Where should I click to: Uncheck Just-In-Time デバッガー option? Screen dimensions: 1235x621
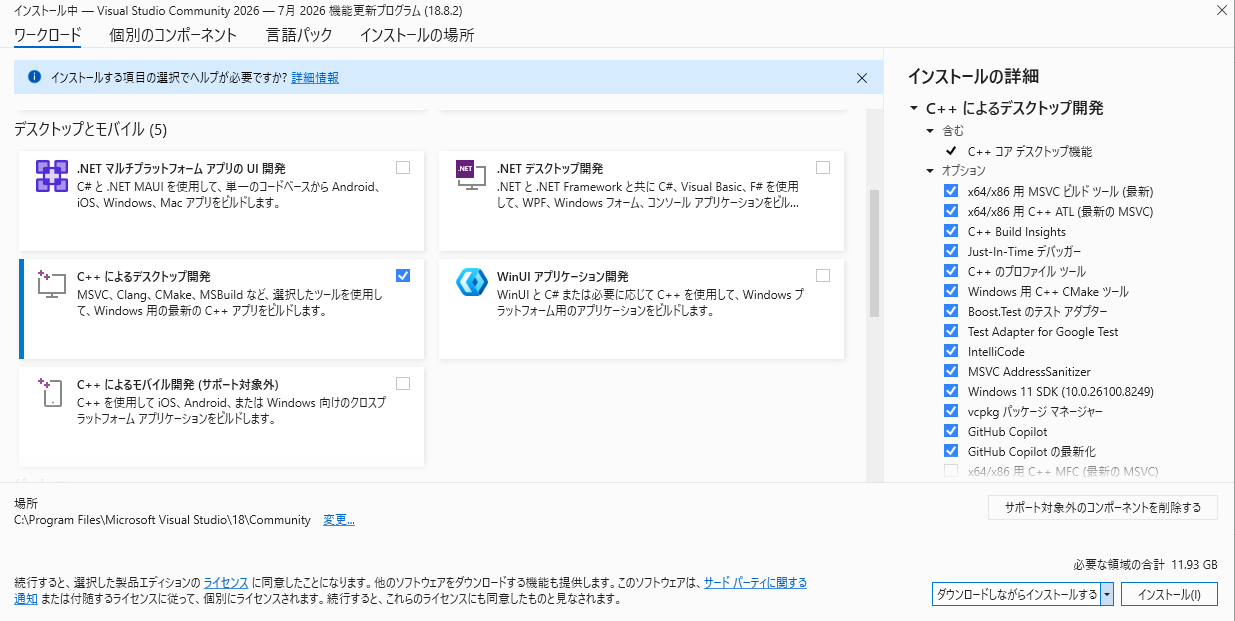tap(951, 251)
